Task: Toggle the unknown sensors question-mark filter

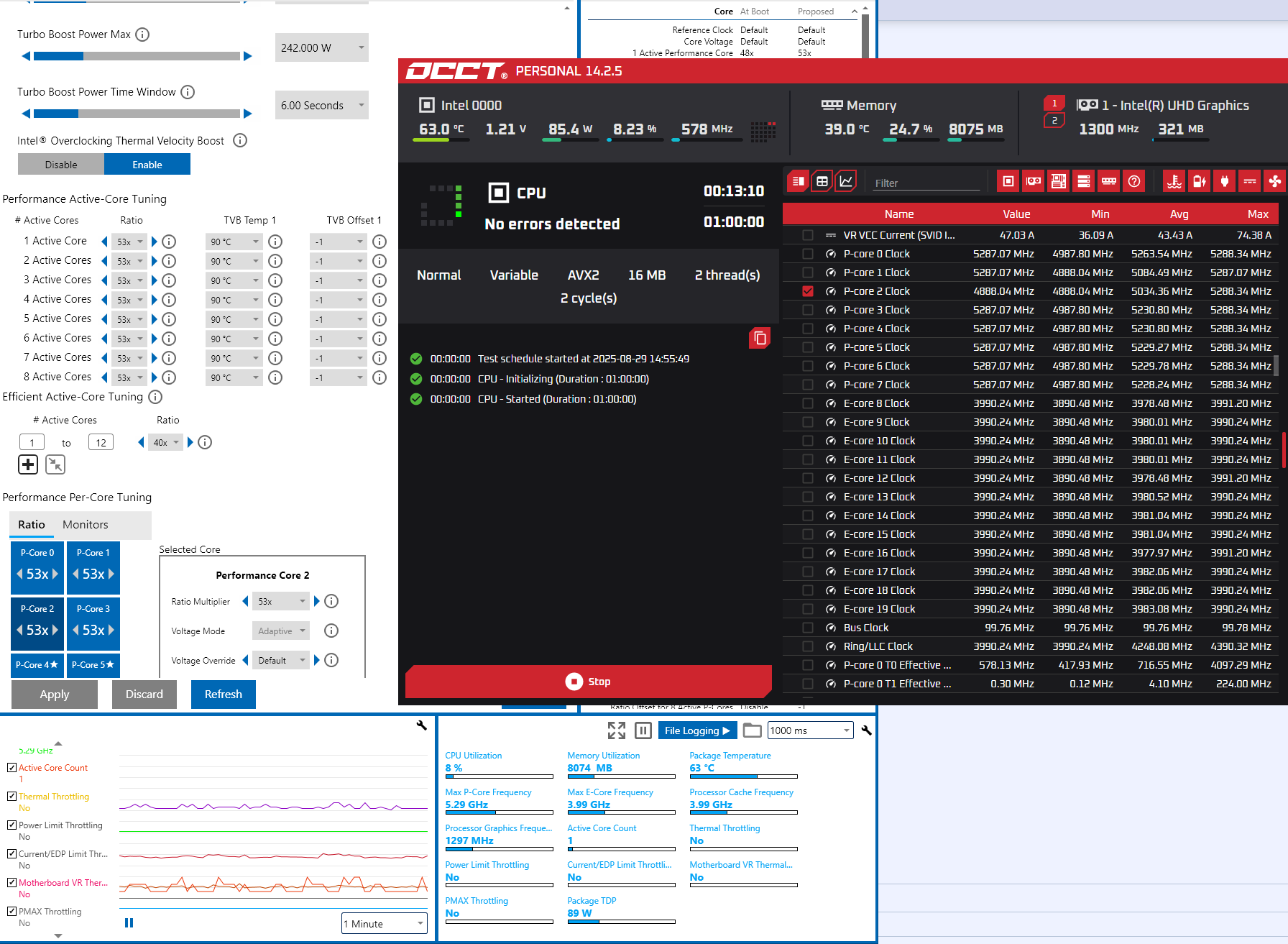Action: (x=1134, y=182)
